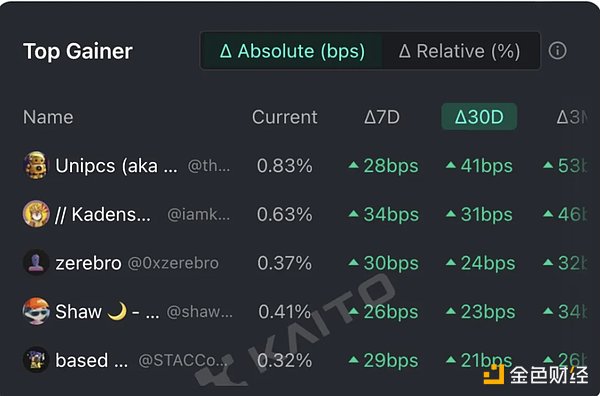Click the info icon beside Relative toggle
Viewport: 600px width, 396px height.
click(557, 51)
